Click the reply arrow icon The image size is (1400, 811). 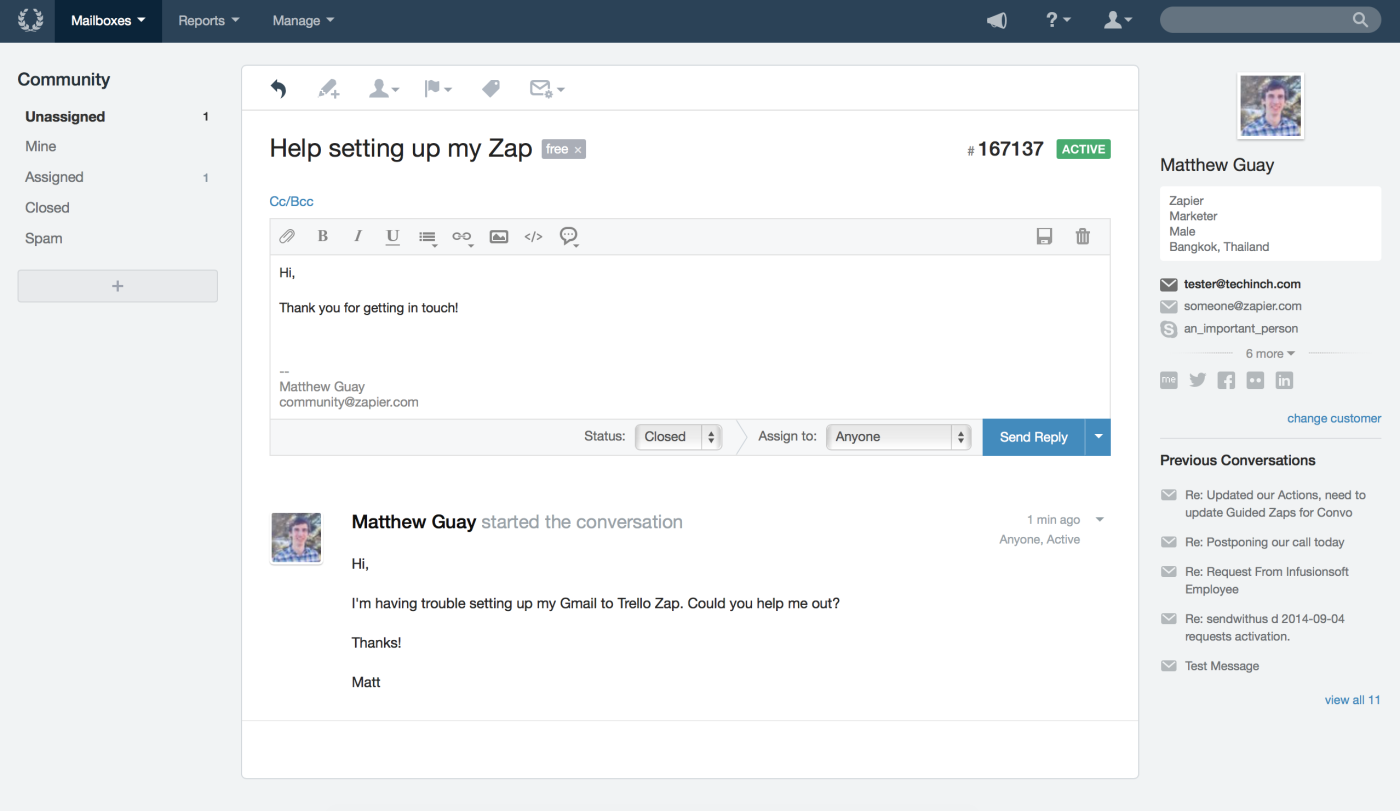coord(278,89)
